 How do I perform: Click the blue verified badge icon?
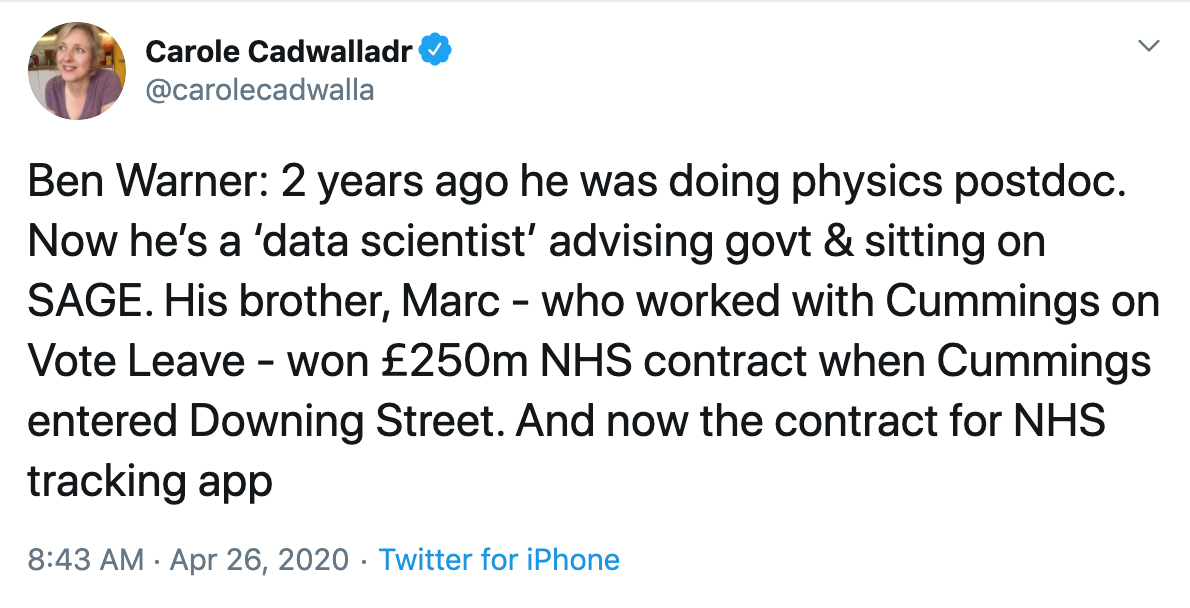click(436, 50)
